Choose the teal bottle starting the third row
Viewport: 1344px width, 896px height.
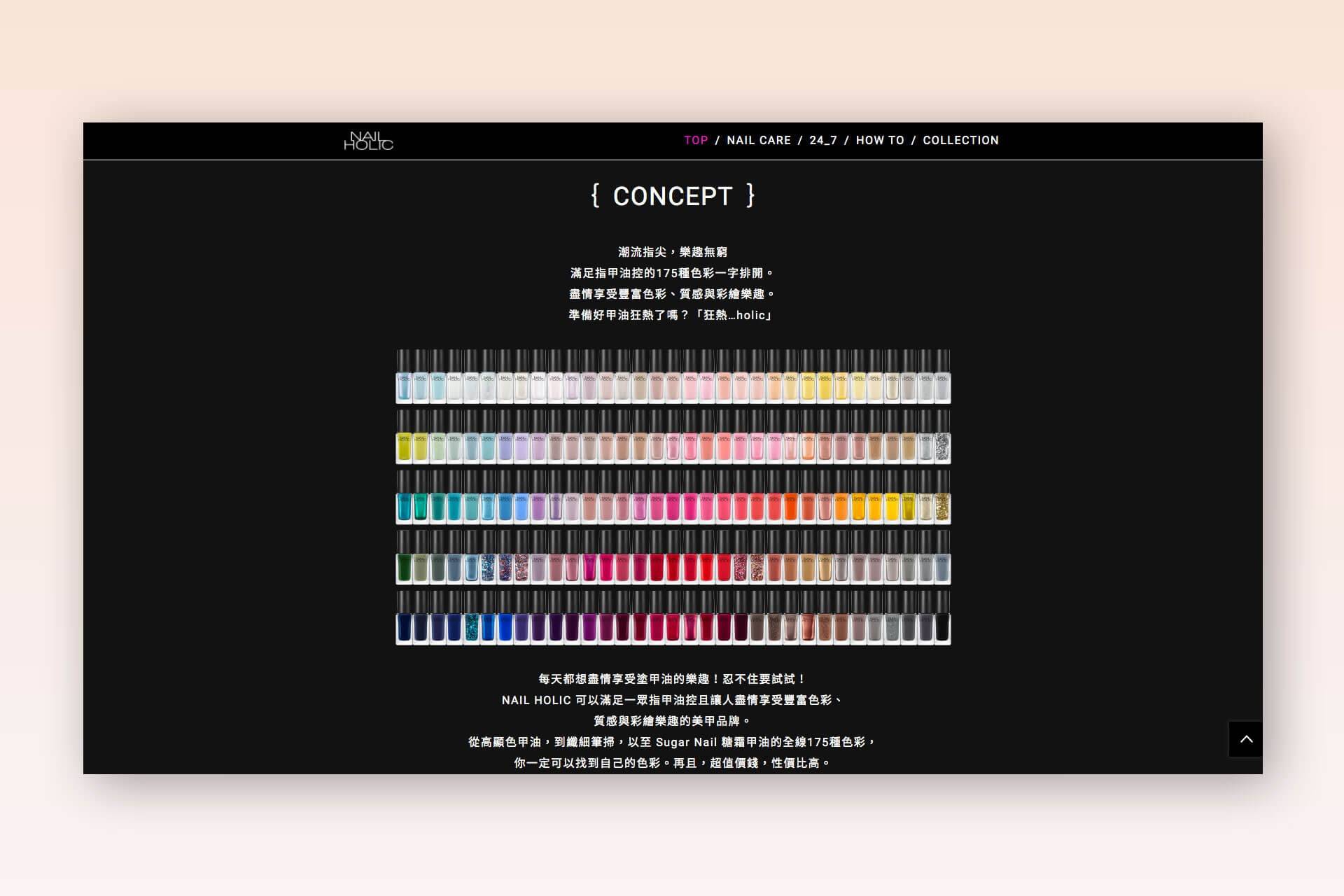coord(404,505)
